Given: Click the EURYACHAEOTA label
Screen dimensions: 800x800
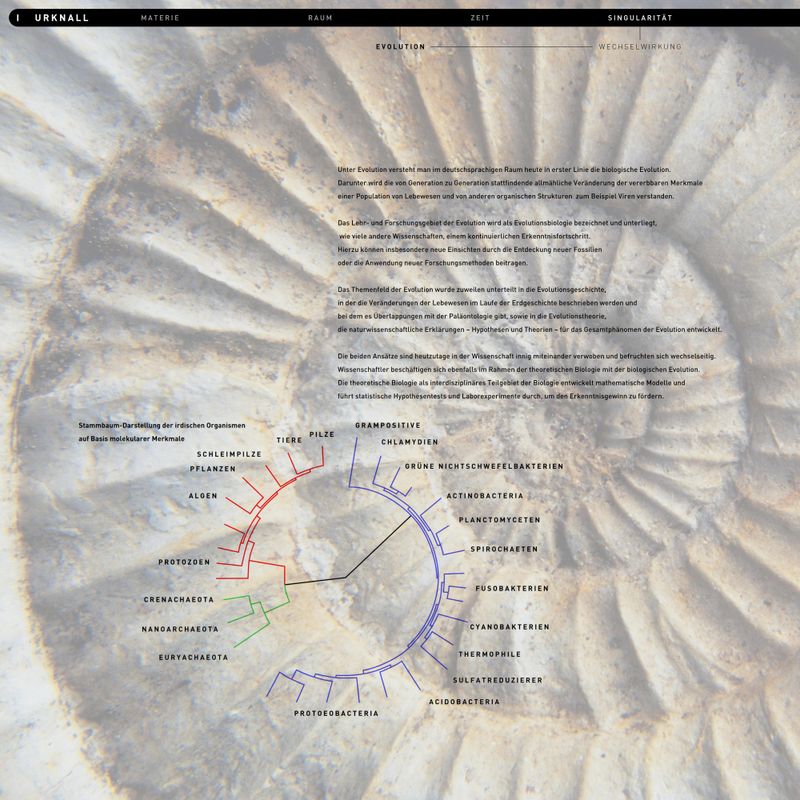Looking at the screenshot, I should (x=193, y=657).
